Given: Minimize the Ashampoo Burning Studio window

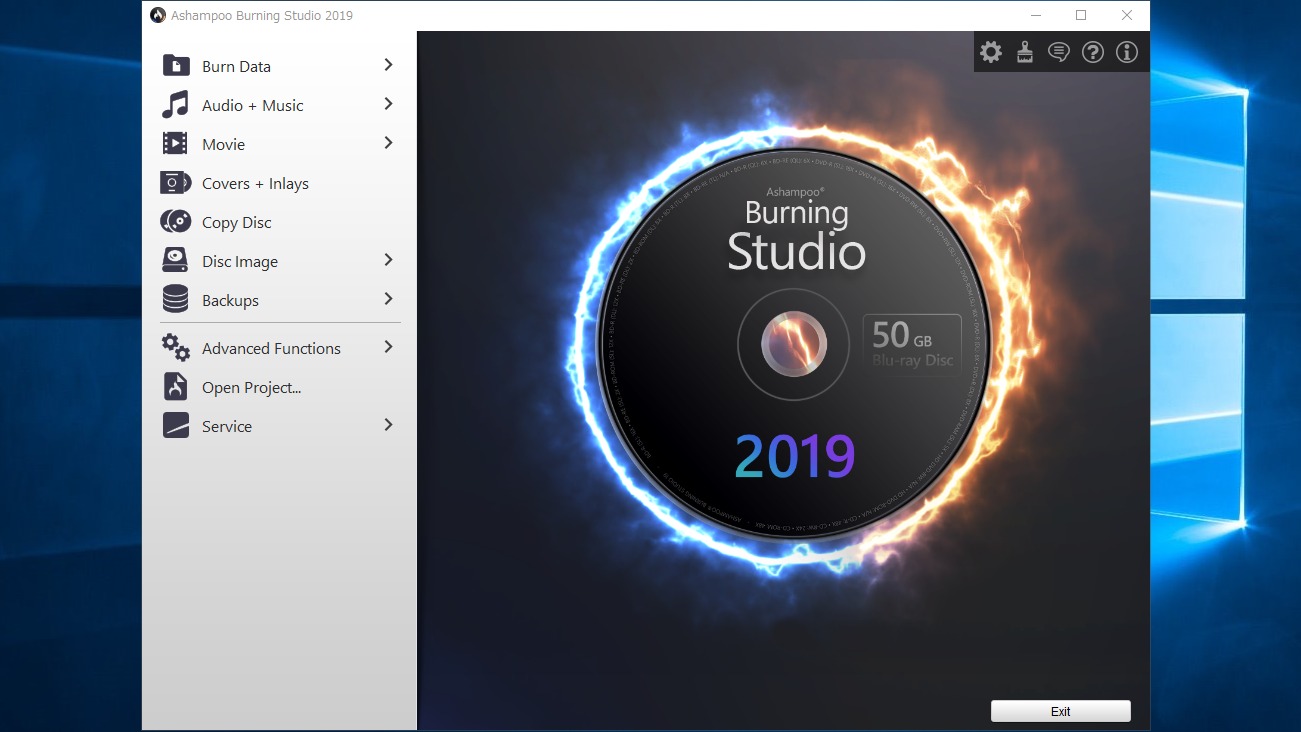Looking at the screenshot, I should pyautogui.click(x=1035, y=15).
